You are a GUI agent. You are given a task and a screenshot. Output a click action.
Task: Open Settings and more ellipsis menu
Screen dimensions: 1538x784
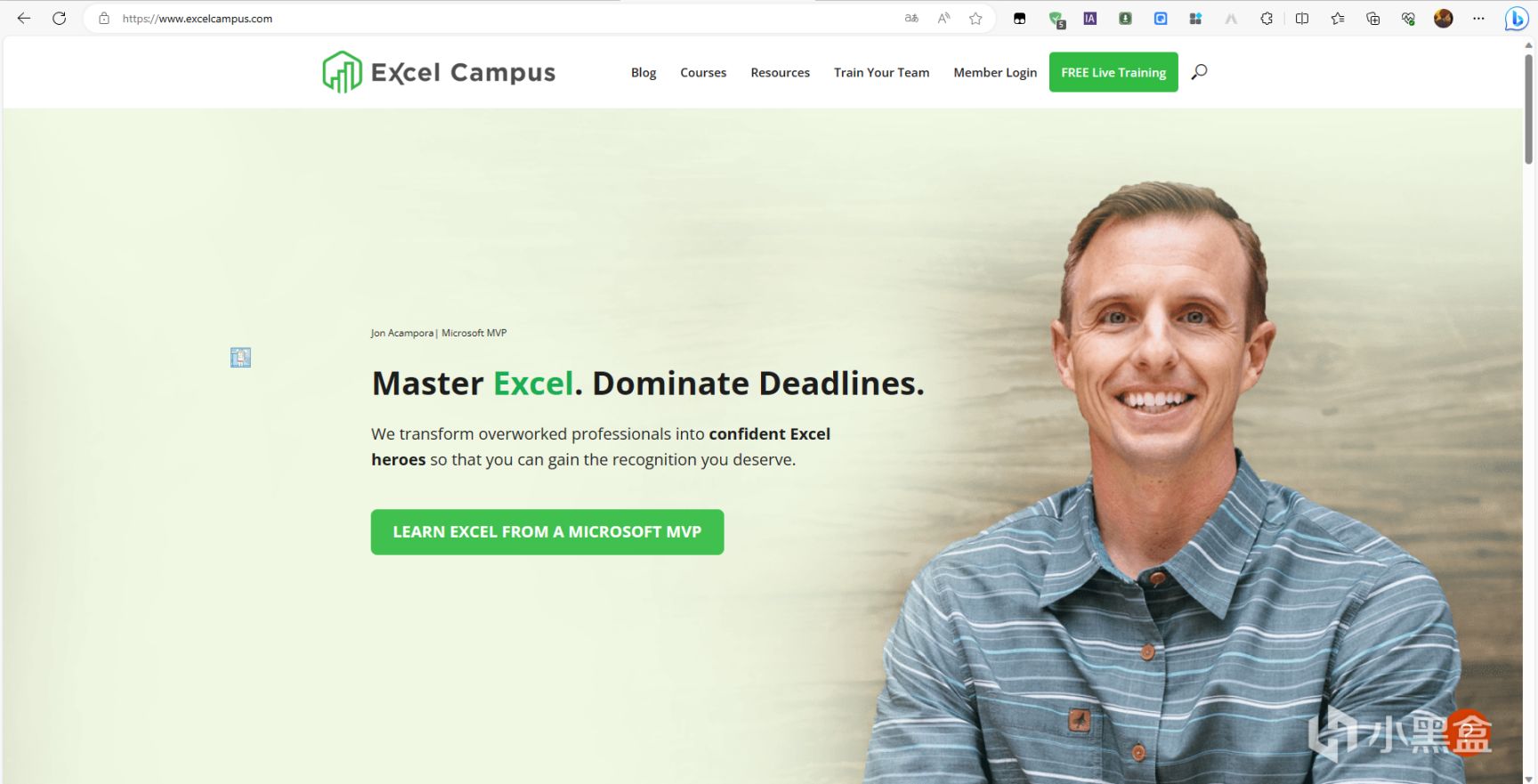(x=1478, y=18)
